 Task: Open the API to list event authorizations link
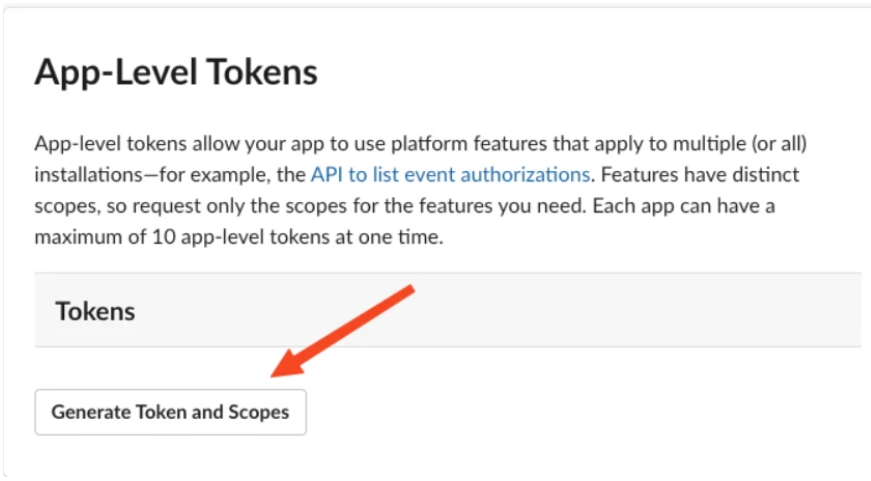click(449, 174)
